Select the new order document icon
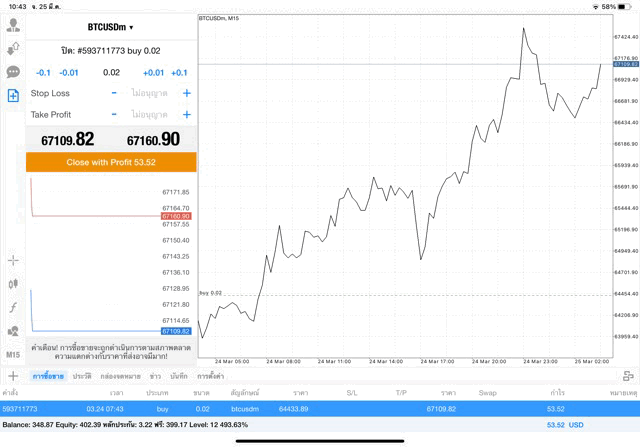 coord(13,96)
